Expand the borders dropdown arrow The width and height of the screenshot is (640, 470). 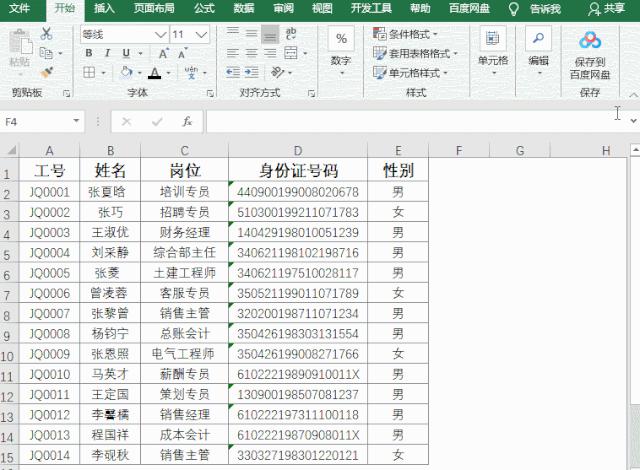click(104, 73)
